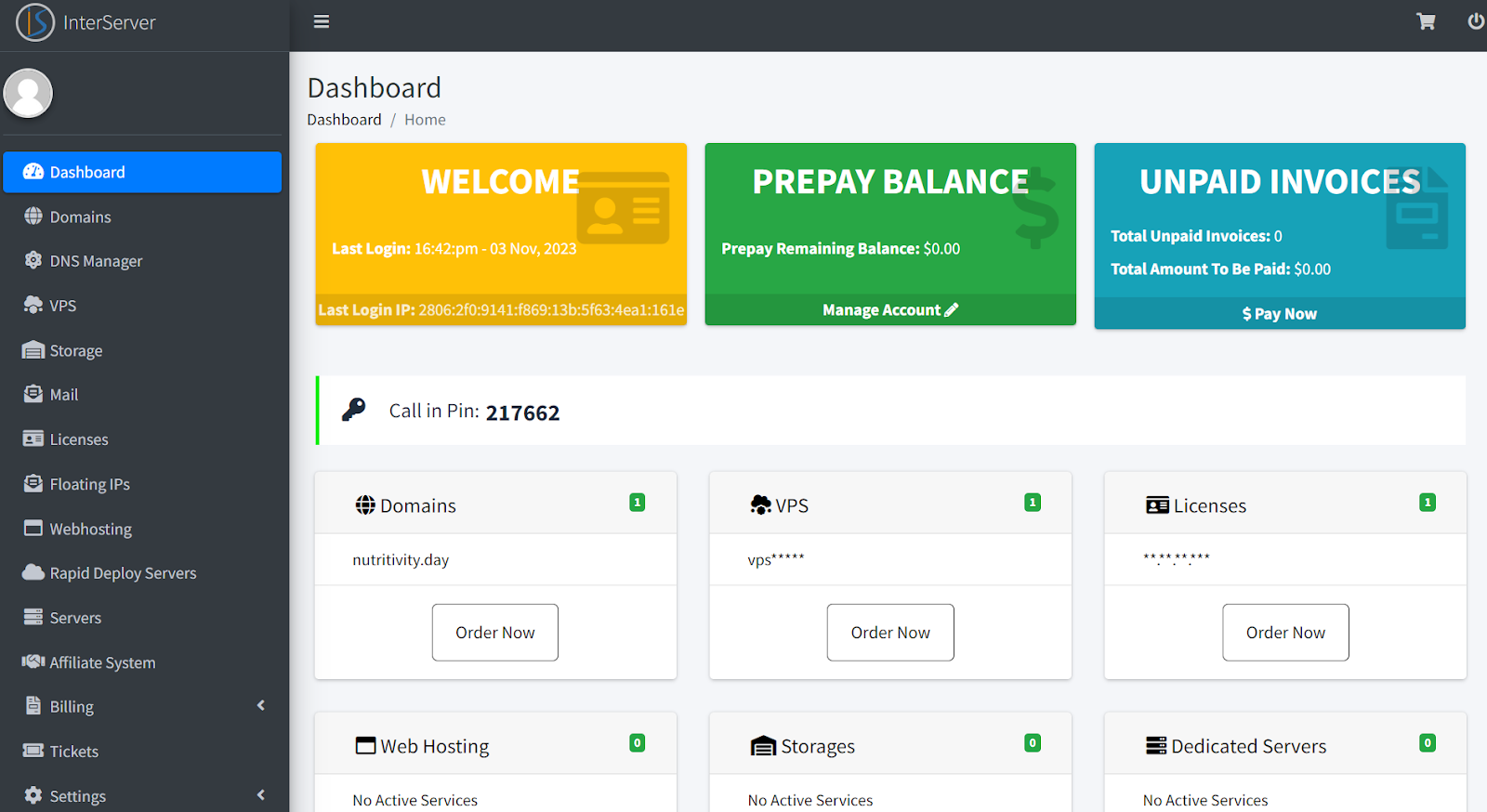
Task: Expand the Billing submenu chevron
Action: [261, 706]
